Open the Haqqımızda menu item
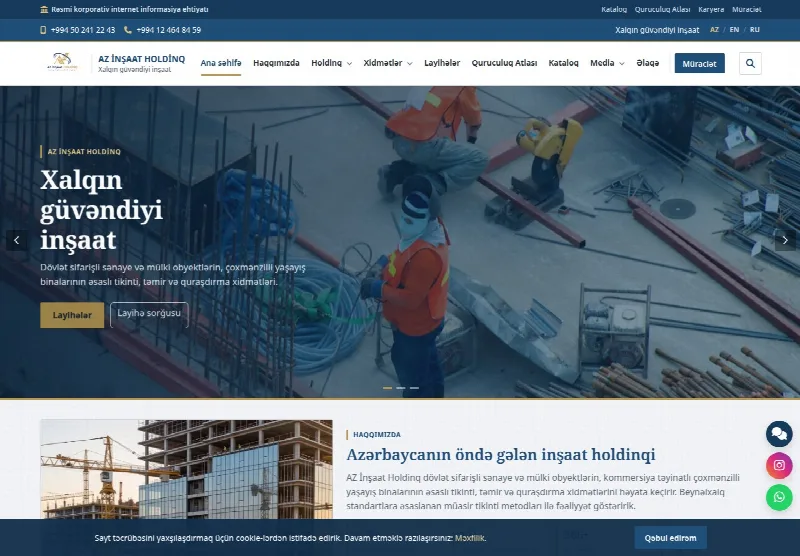 tap(276, 63)
